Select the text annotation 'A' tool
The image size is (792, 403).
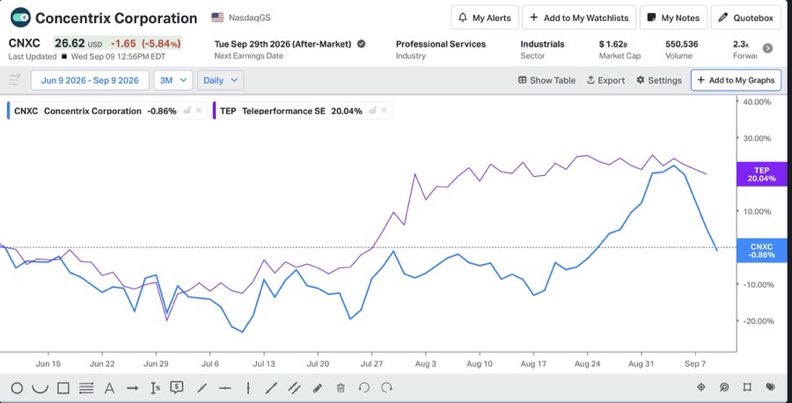[109, 388]
